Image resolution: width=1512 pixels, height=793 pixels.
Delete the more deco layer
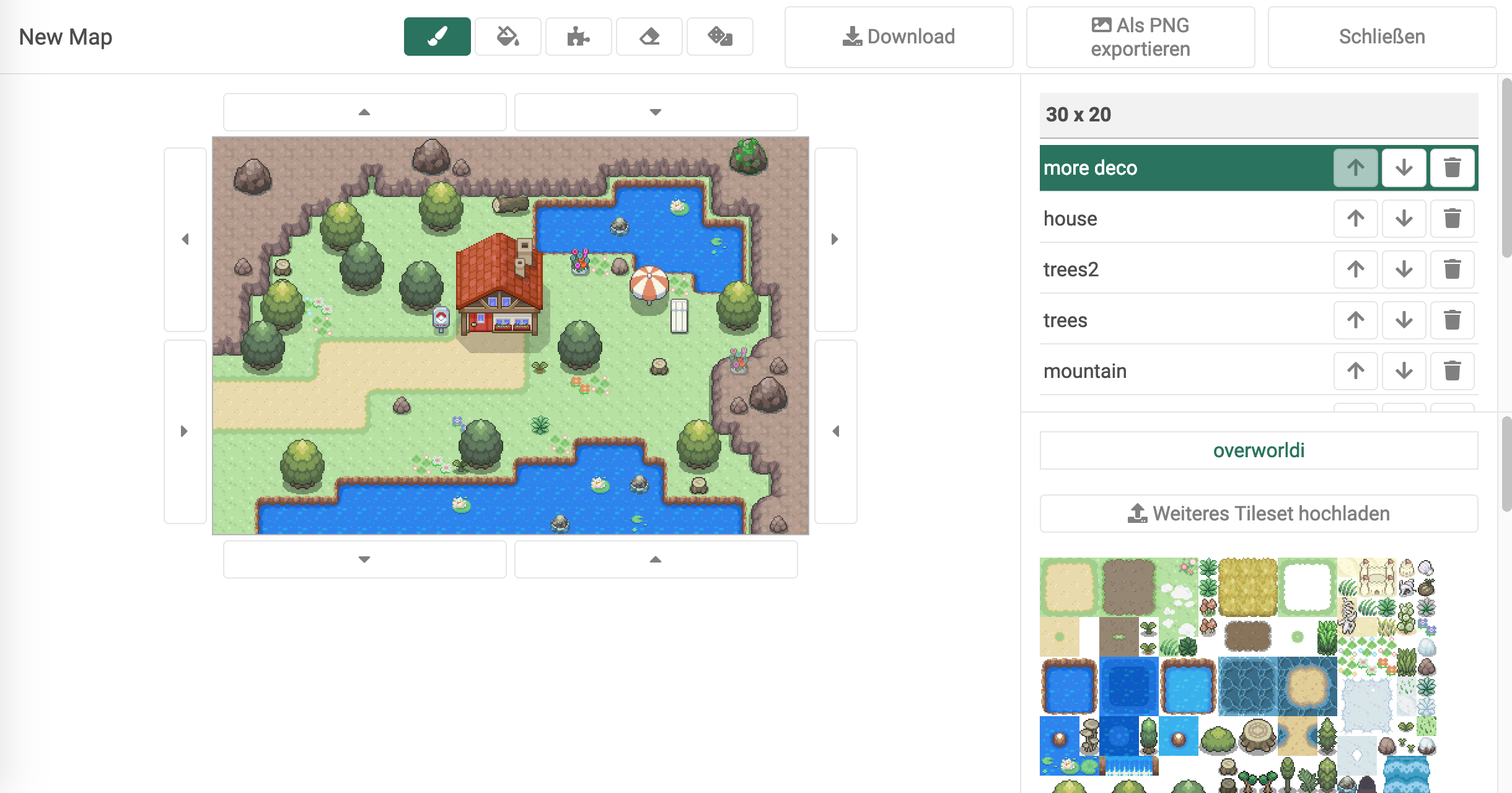point(1452,168)
